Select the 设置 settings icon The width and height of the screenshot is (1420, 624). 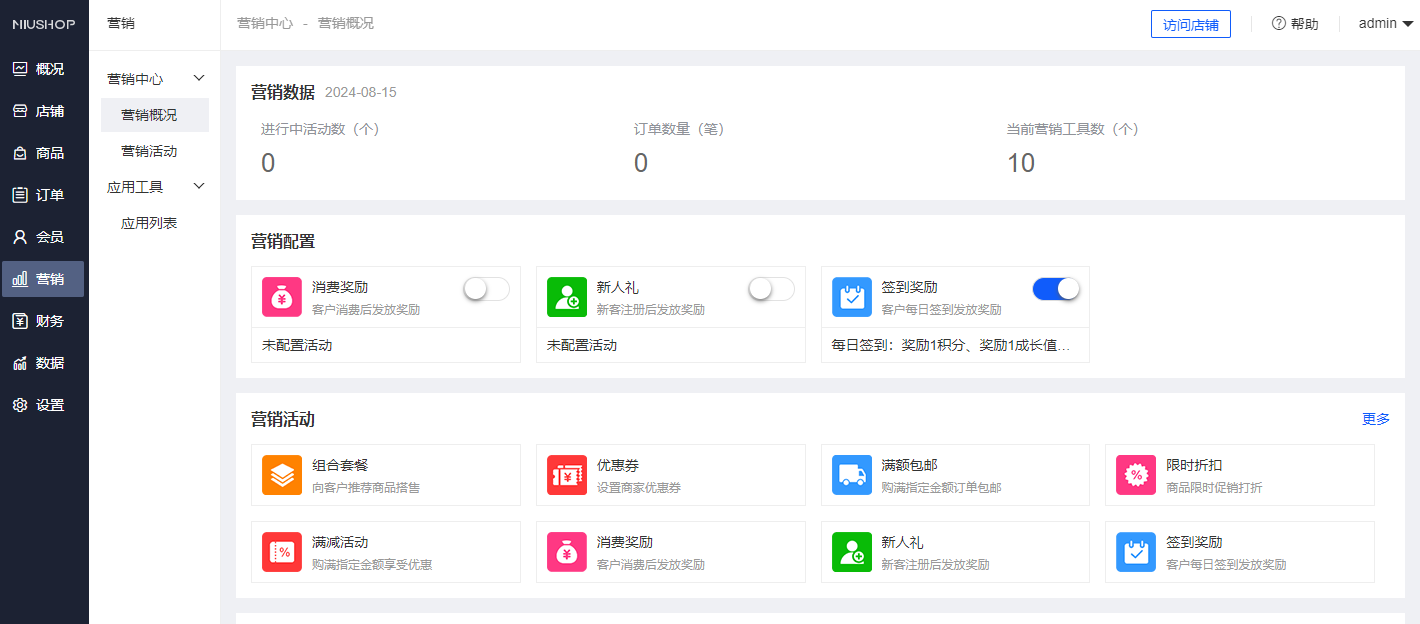[x=43, y=404]
